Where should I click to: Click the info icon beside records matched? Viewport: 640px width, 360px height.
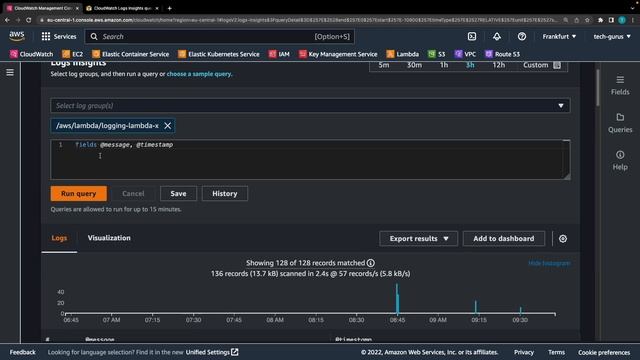[x=371, y=263]
